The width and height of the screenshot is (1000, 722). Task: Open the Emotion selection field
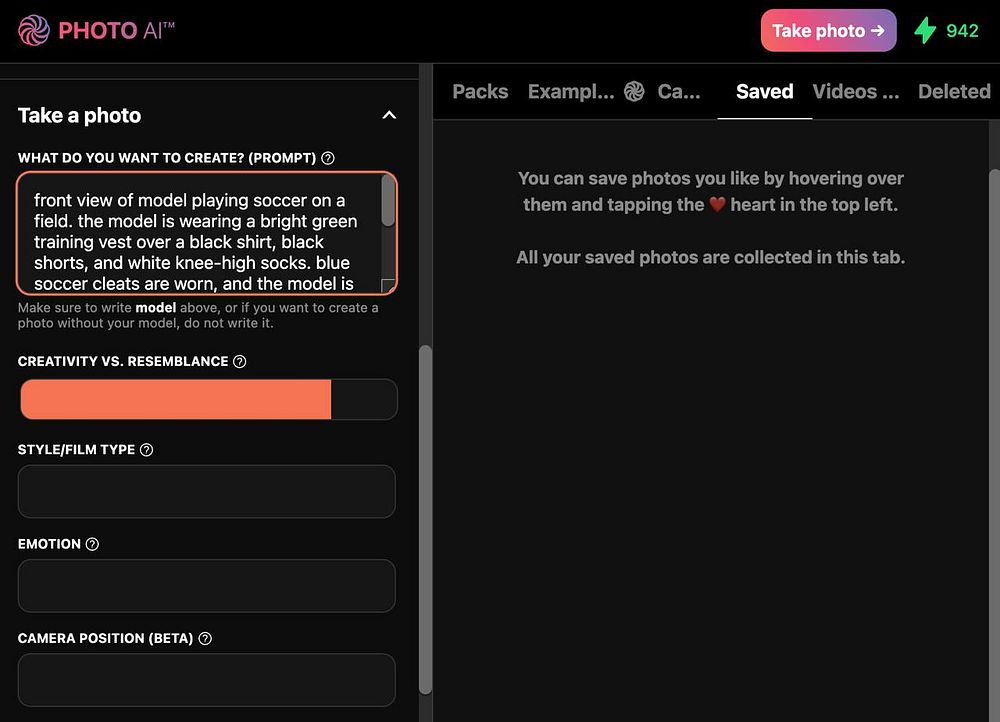(207, 585)
